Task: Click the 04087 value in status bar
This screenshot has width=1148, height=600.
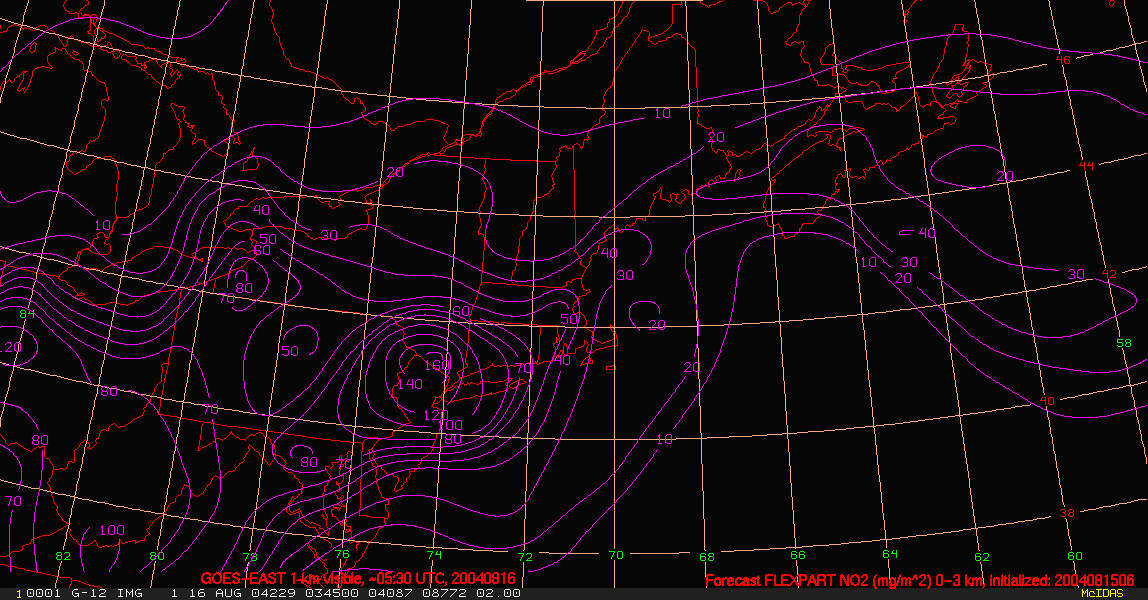Action: coord(390,593)
